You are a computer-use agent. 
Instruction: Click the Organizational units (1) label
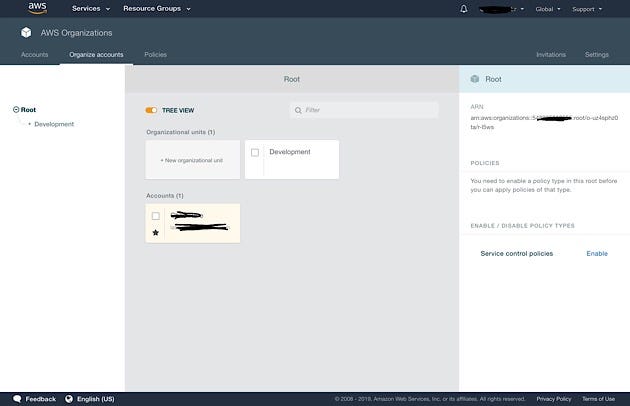pyautogui.click(x=180, y=132)
